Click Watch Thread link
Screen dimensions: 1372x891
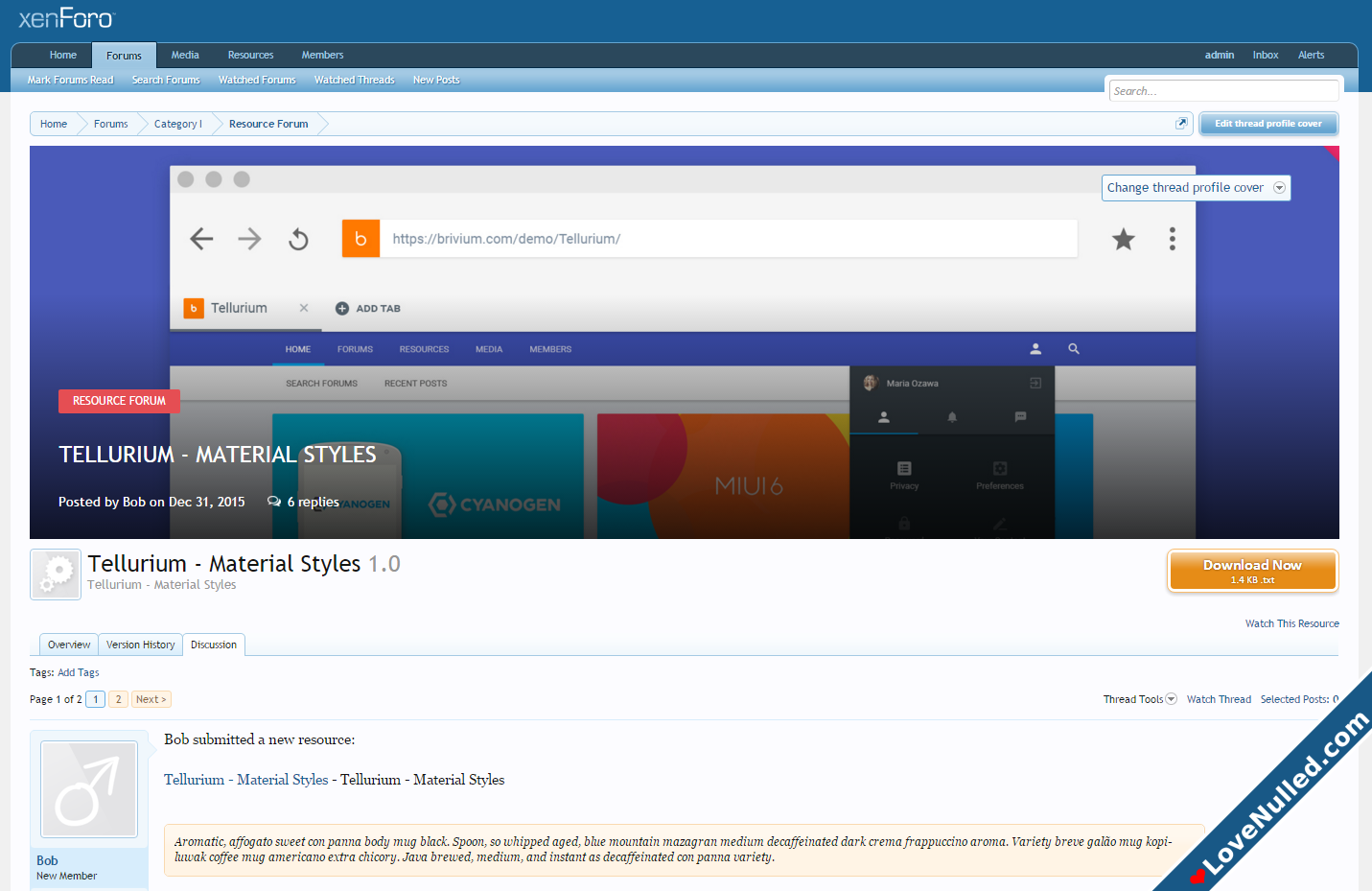click(1219, 699)
